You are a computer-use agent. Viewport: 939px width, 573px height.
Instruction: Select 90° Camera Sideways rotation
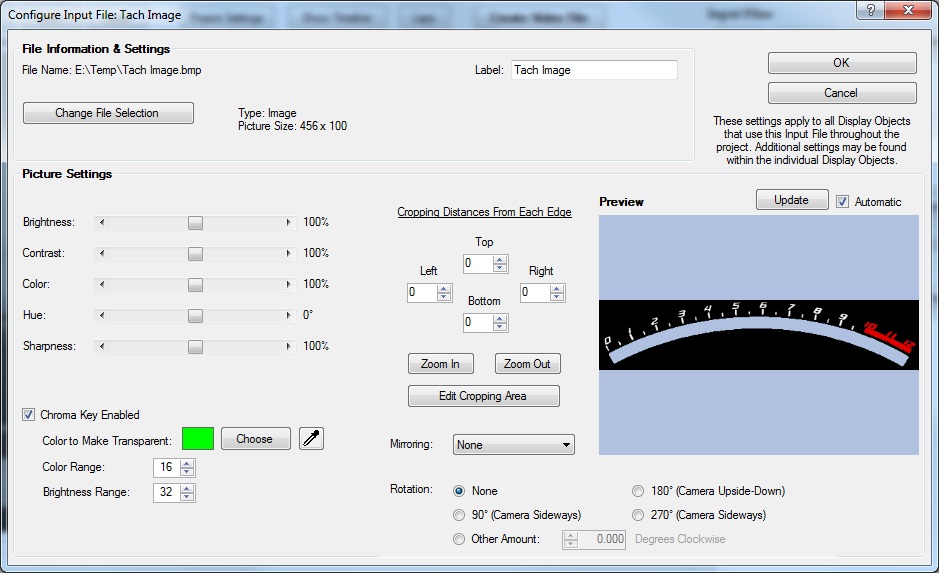point(459,515)
